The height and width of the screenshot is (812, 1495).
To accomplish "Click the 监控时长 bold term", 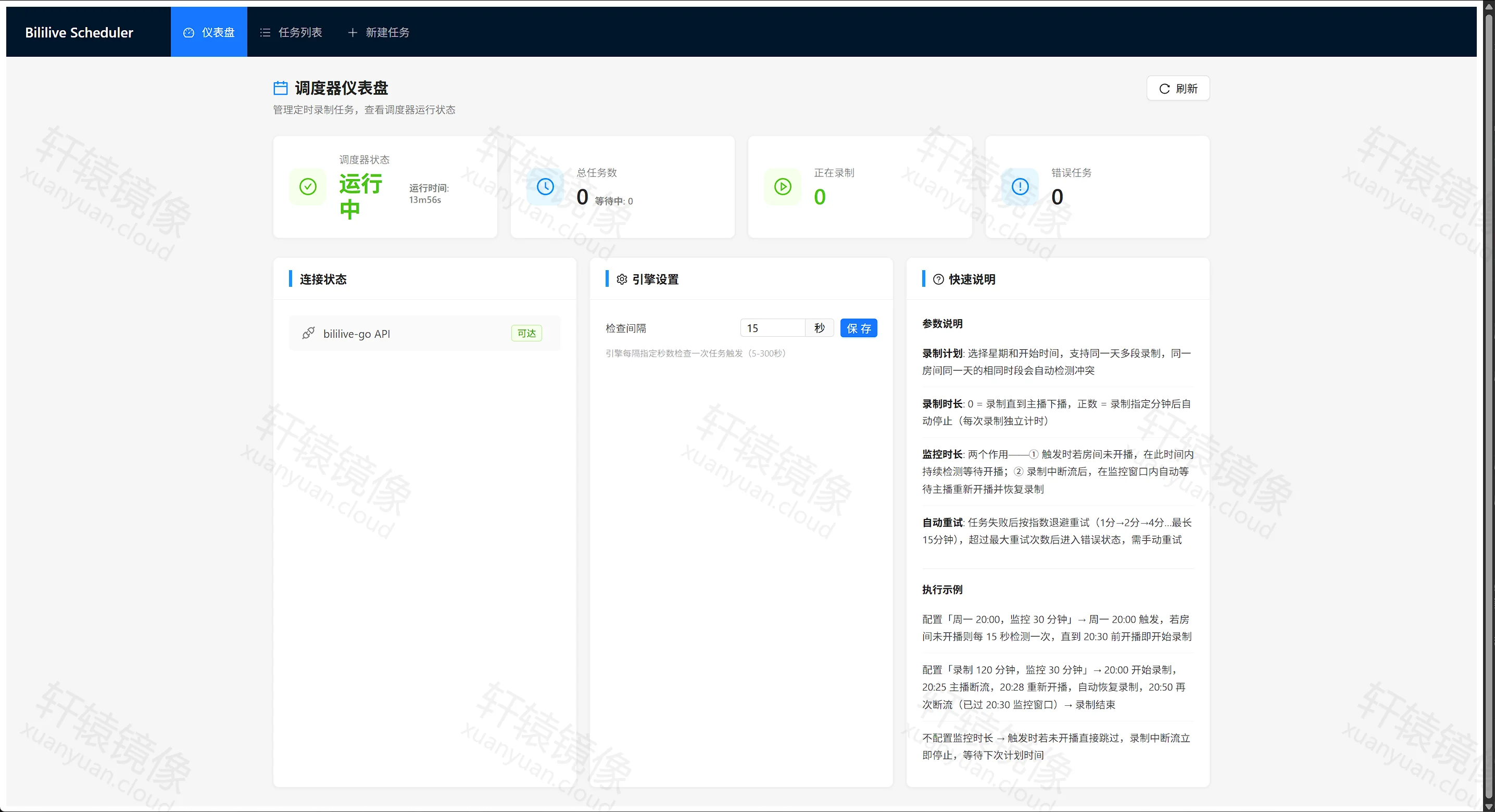I will 943,454.
